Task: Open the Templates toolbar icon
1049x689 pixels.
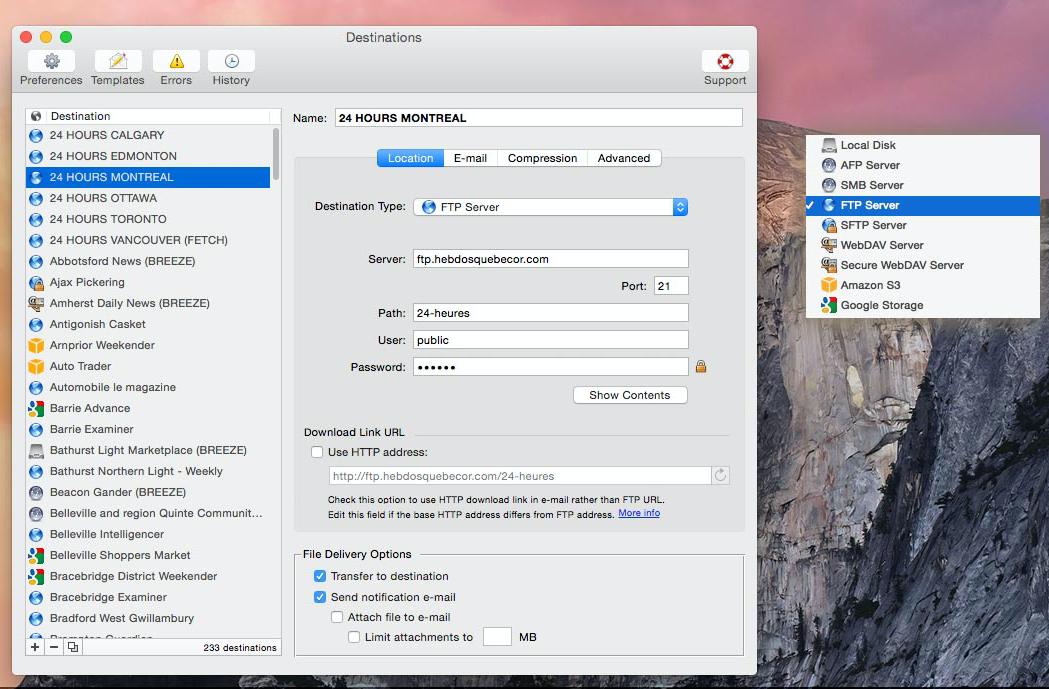Action: [118, 61]
